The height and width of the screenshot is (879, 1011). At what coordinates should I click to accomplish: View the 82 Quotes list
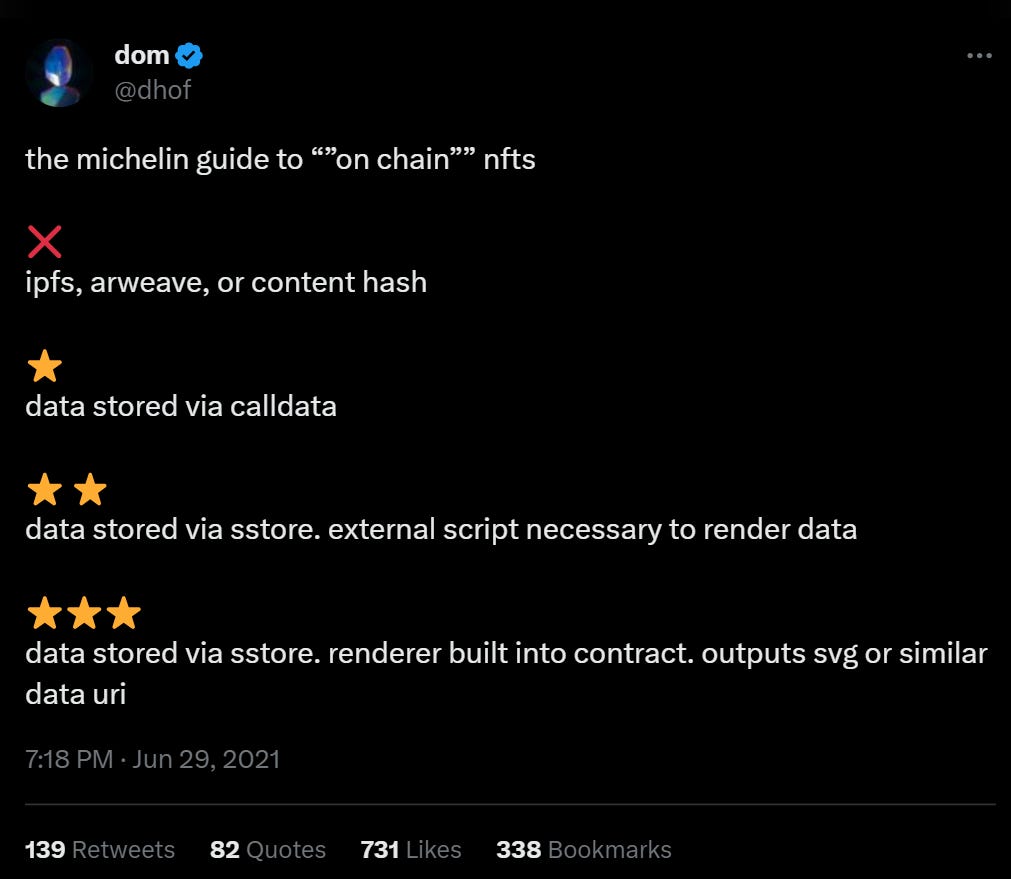pyautogui.click(x=268, y=850)
